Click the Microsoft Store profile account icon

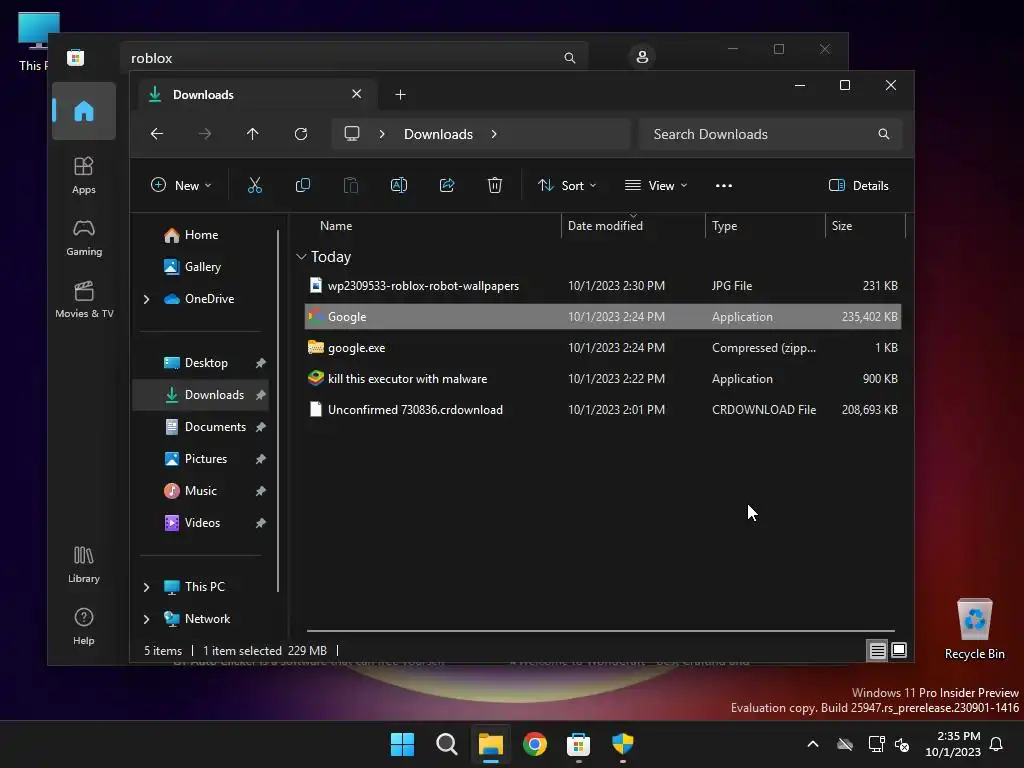[642, 57]
